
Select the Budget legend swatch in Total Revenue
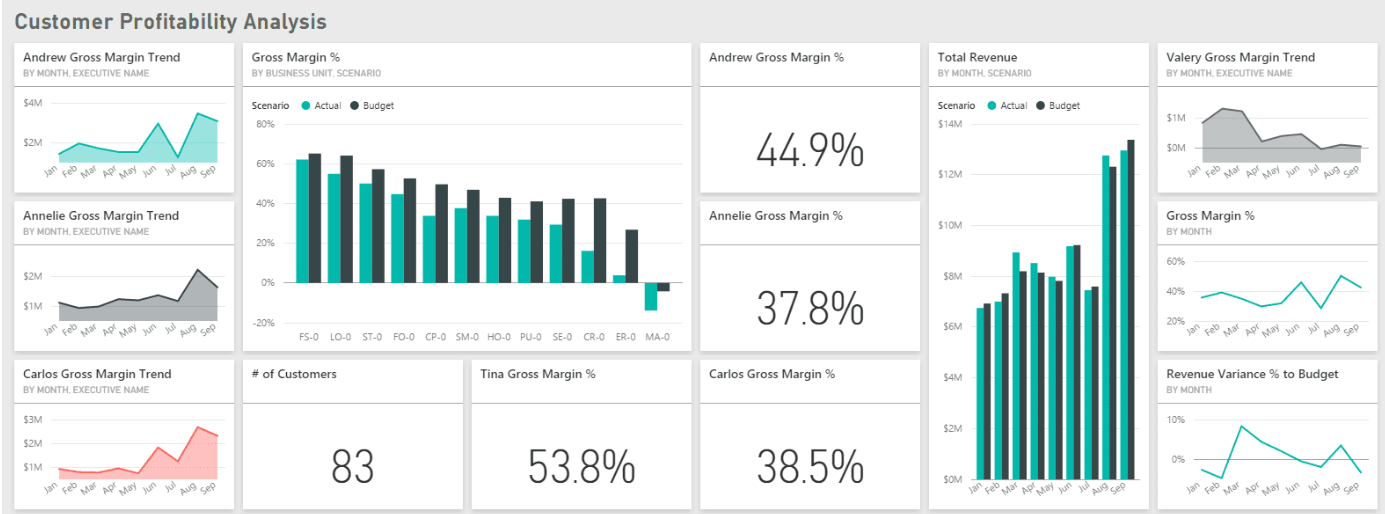coord(1041,105)
